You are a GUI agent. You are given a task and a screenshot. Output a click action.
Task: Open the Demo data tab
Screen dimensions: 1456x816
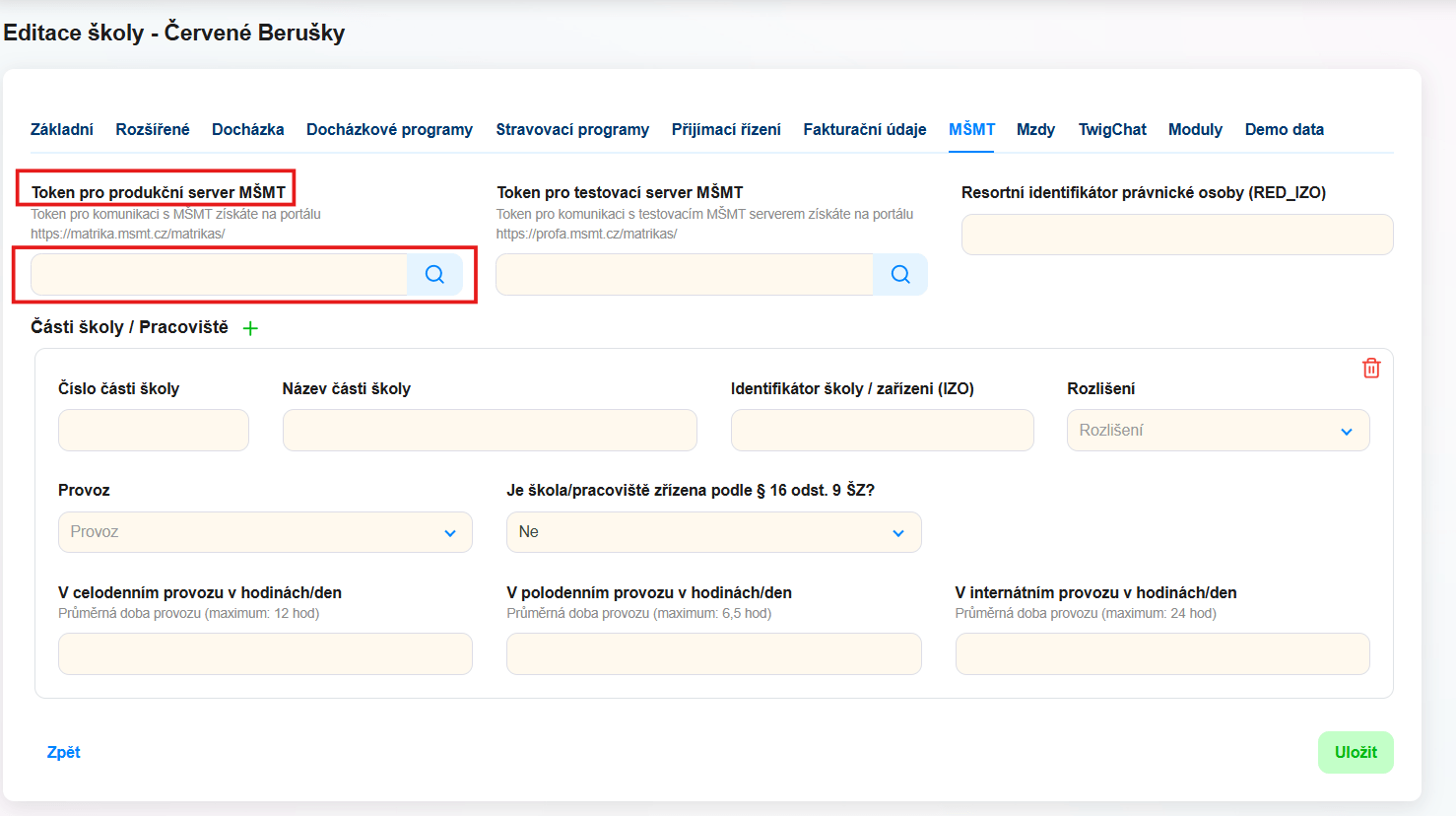point(1284,129)
